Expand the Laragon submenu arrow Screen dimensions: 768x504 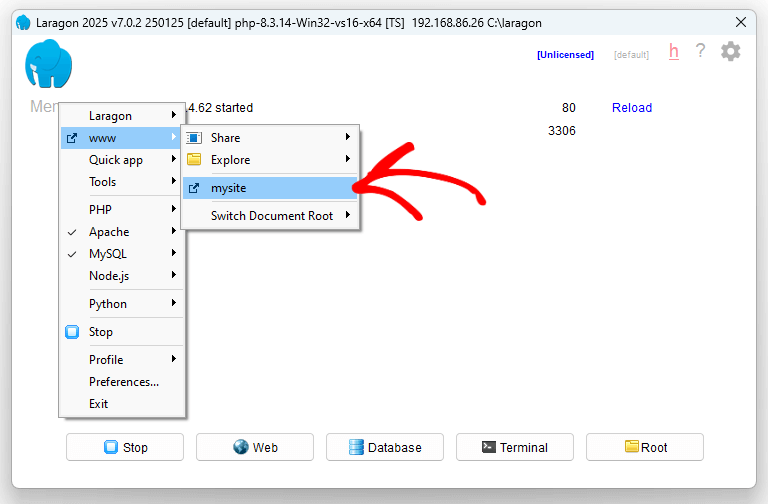[x=173, y=115]
